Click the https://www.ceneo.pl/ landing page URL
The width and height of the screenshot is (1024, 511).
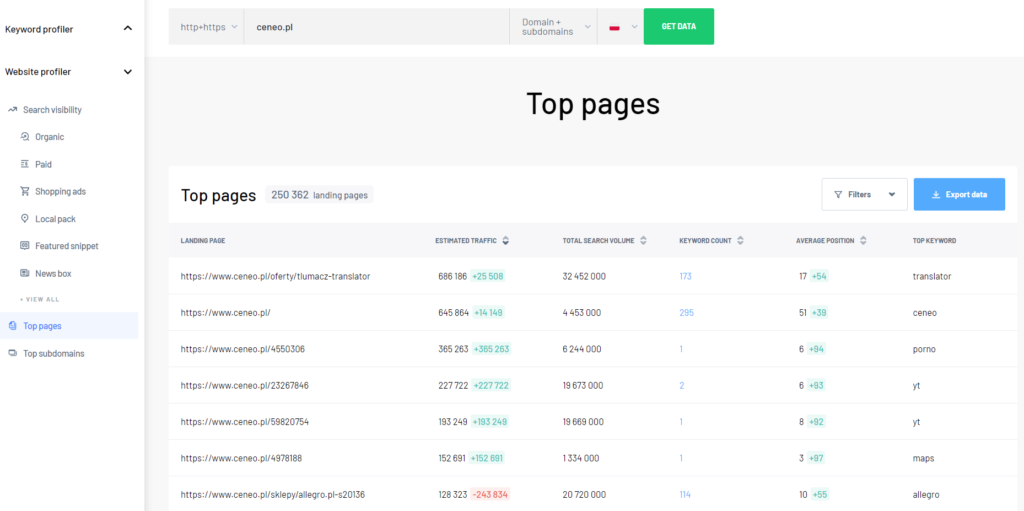225,313
